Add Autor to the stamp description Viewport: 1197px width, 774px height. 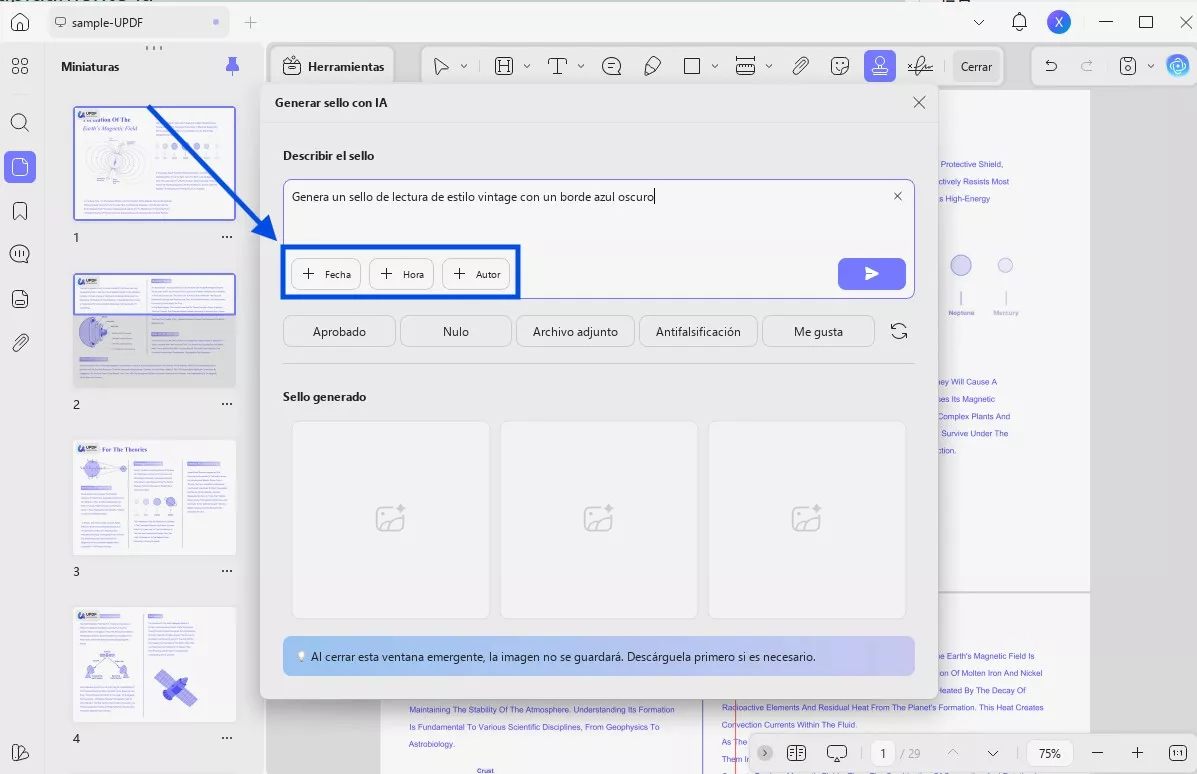[476, 274]
